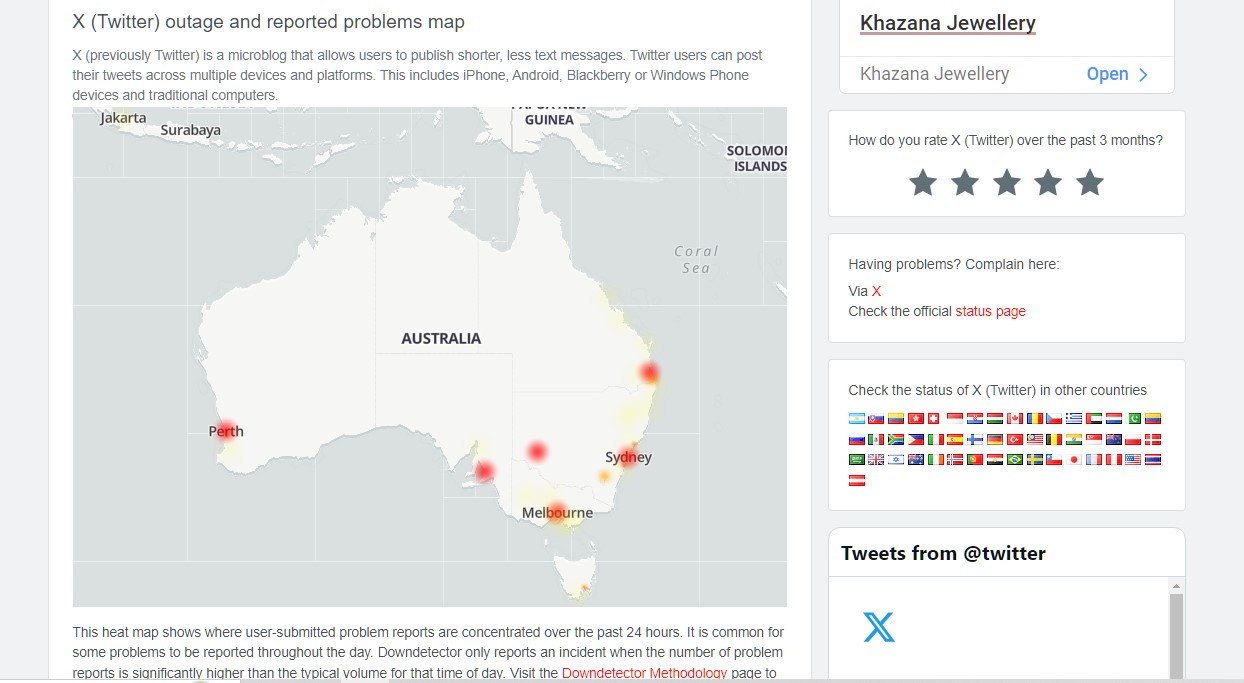1244x683 pixels.
Task: Select the Brazil flag icon
Action: point(1012,460)
